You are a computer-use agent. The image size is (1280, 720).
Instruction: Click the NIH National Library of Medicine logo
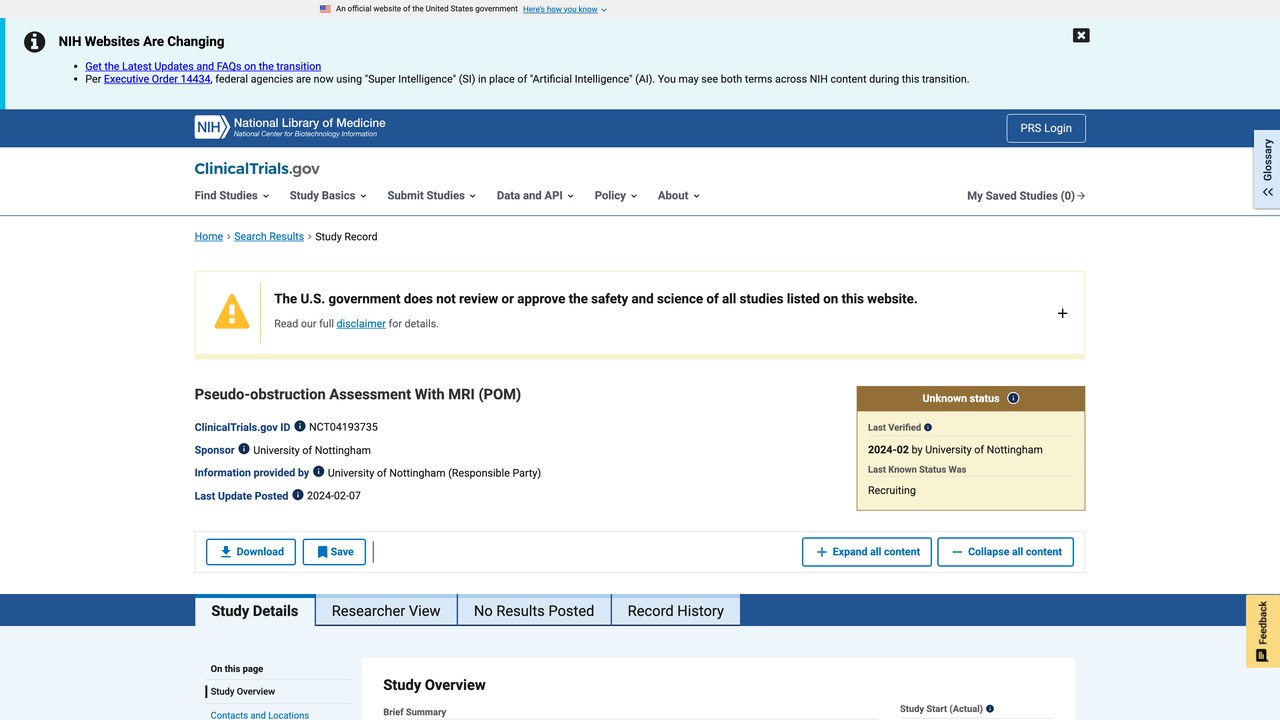click(290, 127)
